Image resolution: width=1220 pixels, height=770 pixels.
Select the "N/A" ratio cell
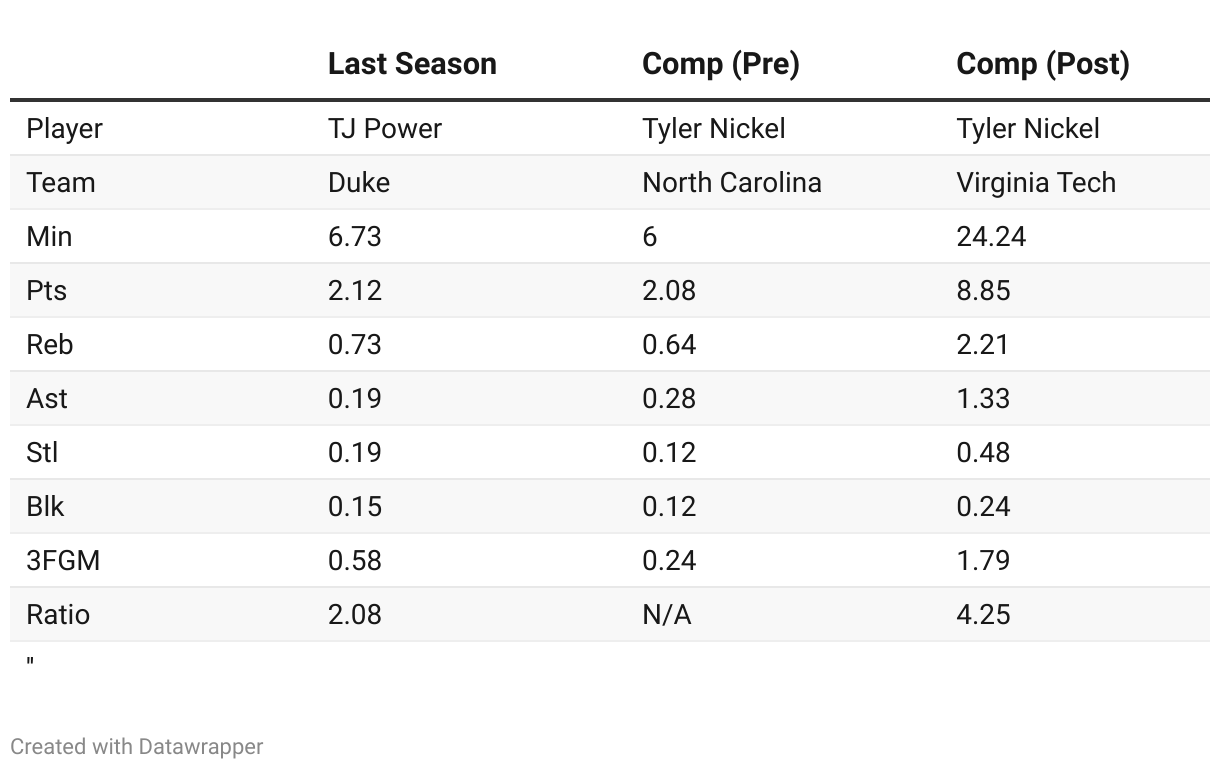[x=666, y=615]
